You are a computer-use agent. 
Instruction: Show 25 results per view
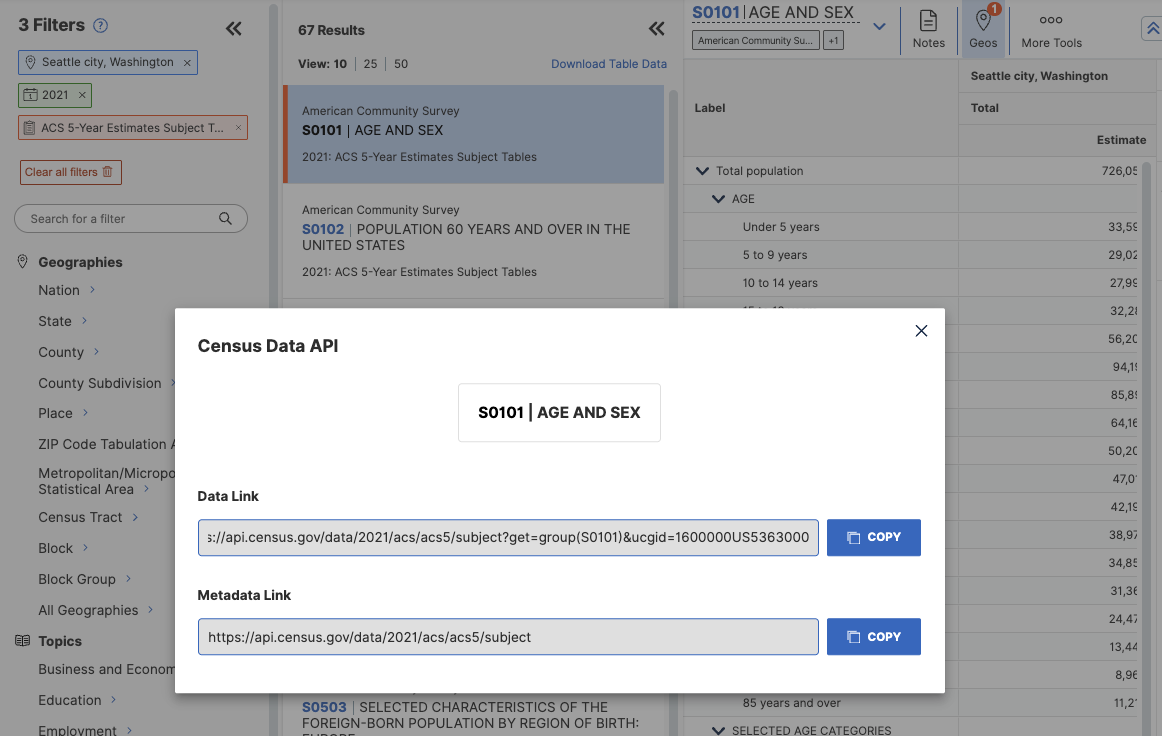point(370,64)
